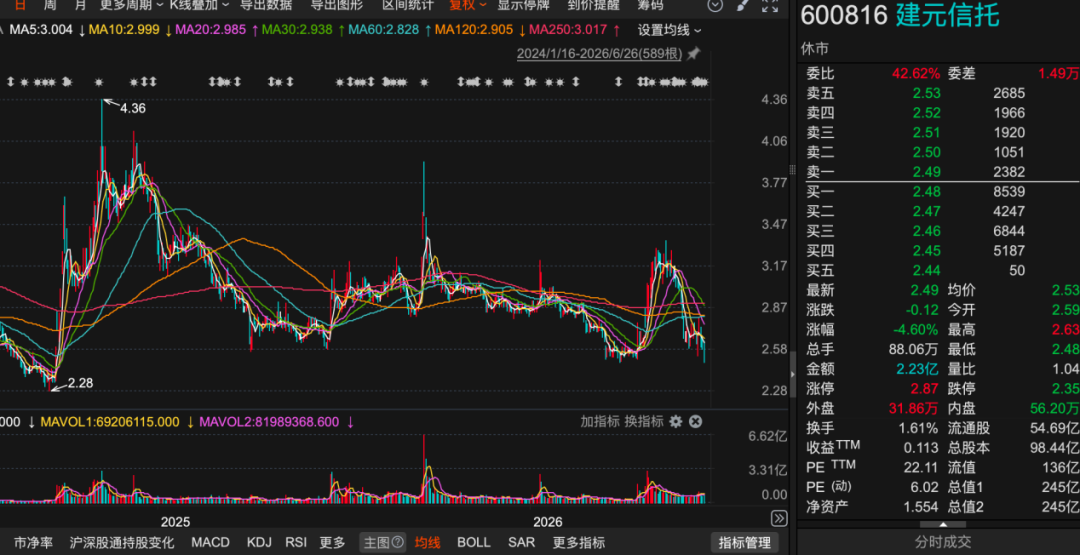Open 更多 sub-chart indicators
The height and width of the screenshot is (555, 1080).
[333, 543]
